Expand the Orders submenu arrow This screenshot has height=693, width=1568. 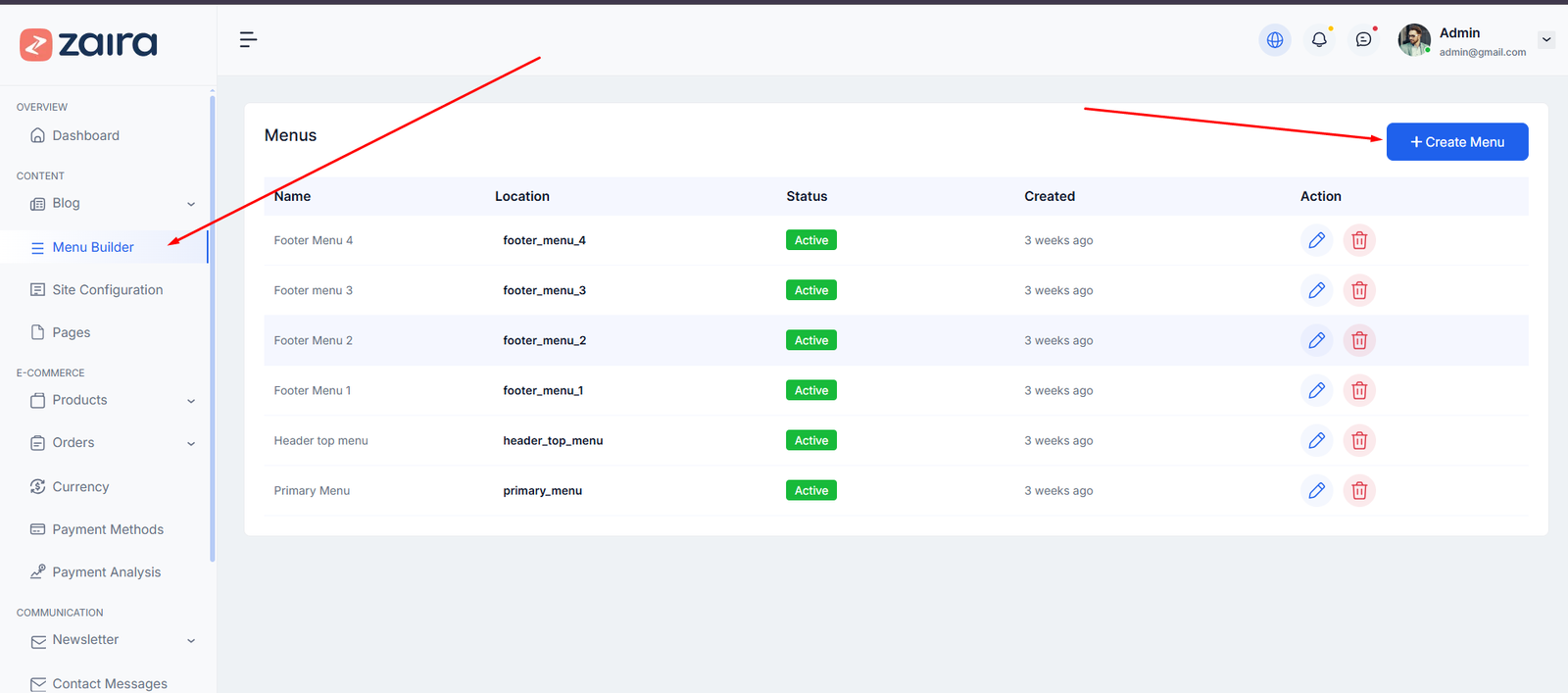click(191, 443)
